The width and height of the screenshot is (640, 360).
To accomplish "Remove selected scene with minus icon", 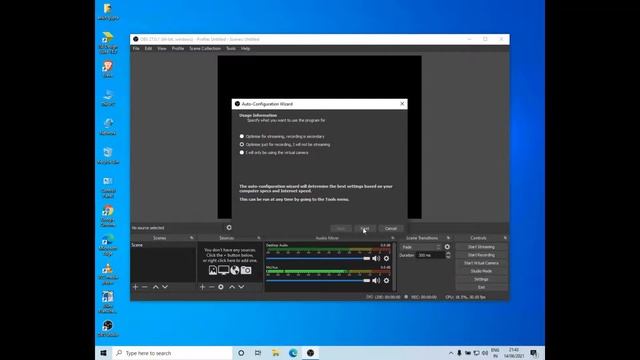I will [x=145, y=287].
